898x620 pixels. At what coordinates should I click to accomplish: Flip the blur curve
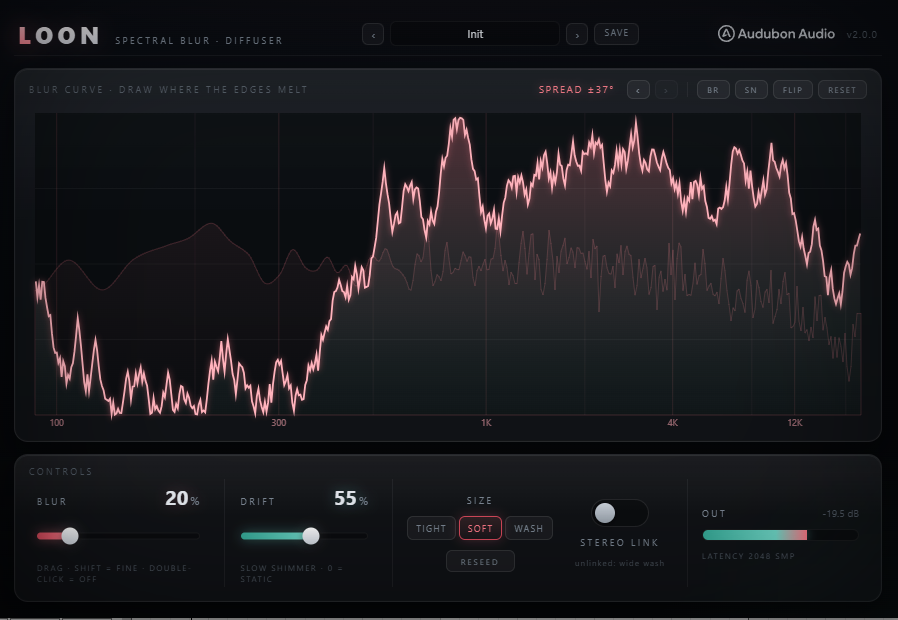click(x=793, y=90)
